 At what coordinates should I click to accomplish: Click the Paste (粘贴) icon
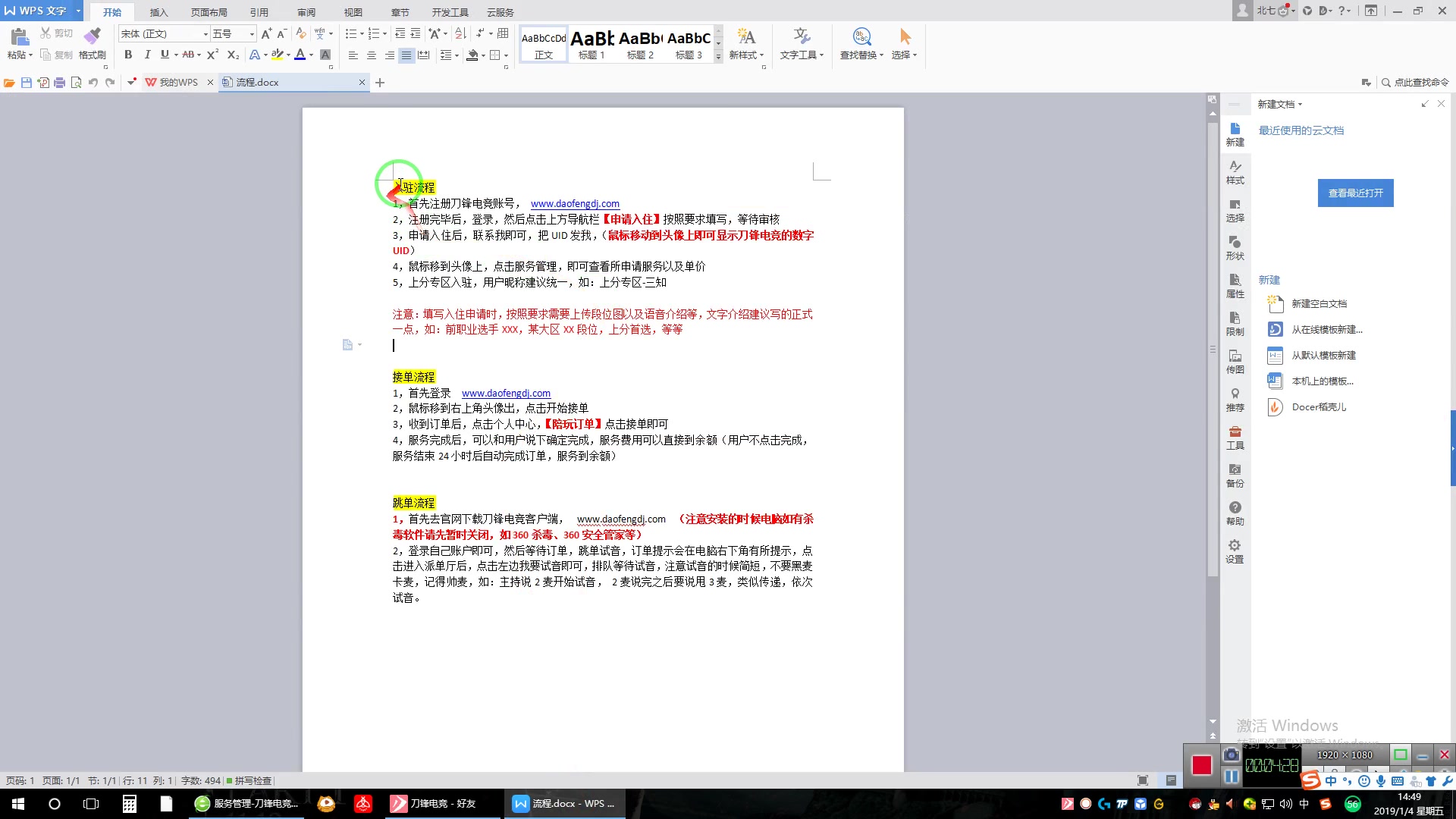[20, 36]
